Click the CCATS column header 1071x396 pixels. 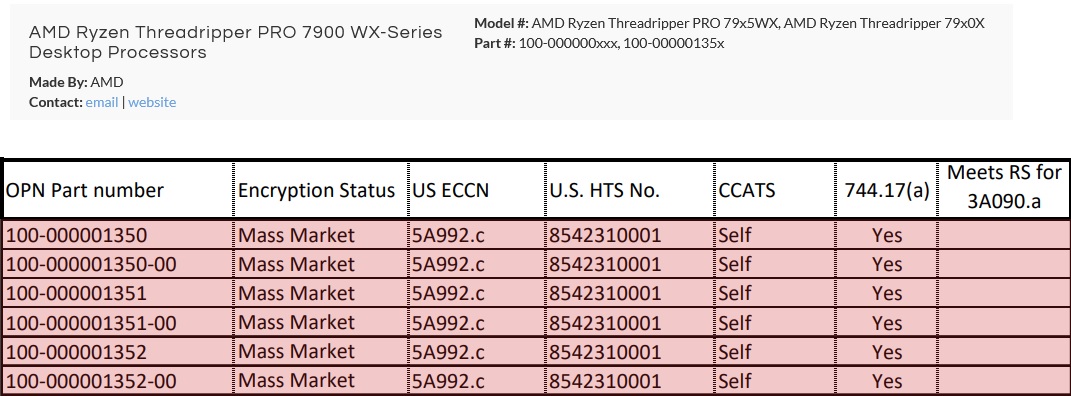[x=774, y=190]
